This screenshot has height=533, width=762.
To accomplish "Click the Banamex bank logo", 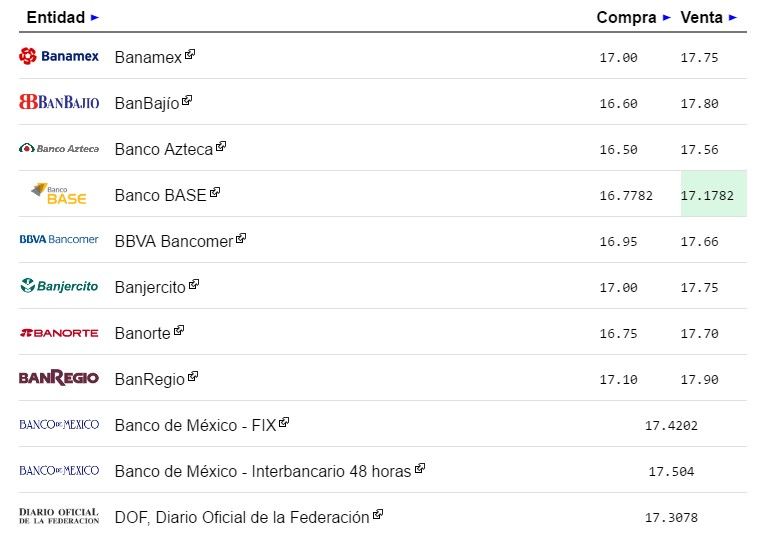I will (59, 56).
